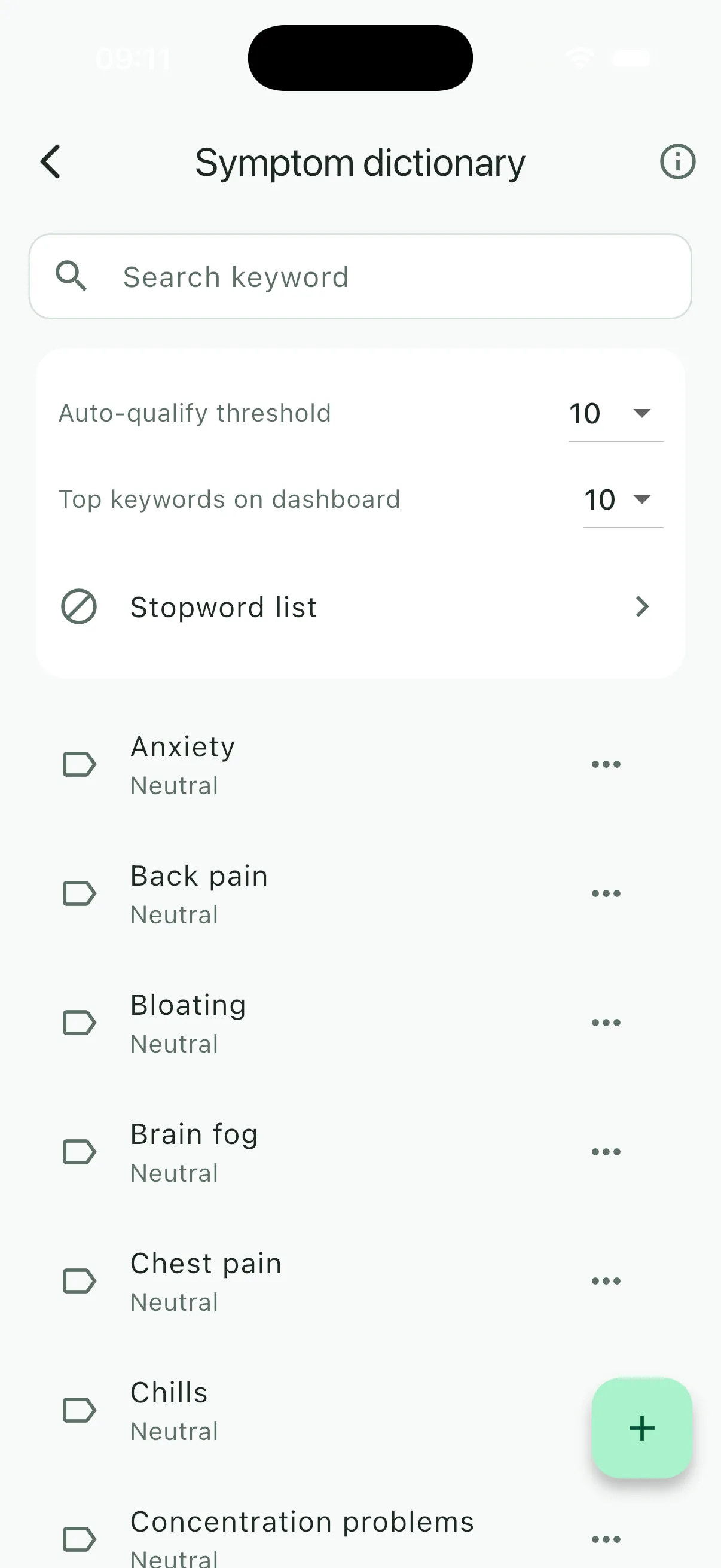Open more options for Anxiety
721x1568 pixels.
[x=606, y=764]
